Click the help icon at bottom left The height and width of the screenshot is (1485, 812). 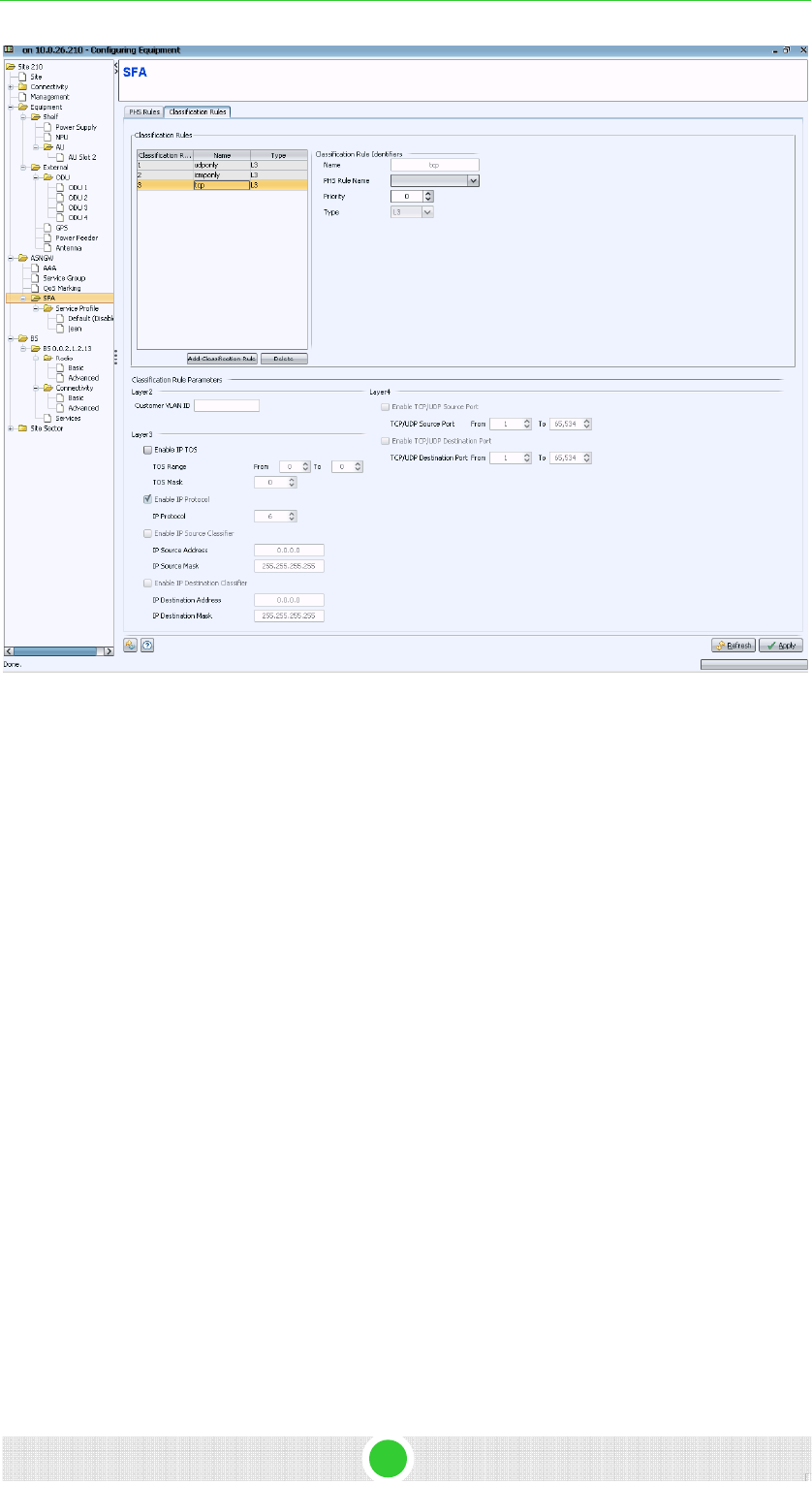(147, 645)
